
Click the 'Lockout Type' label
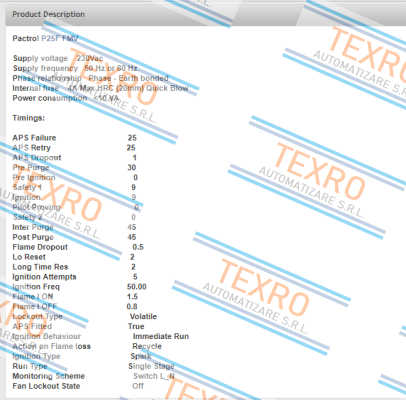click(38, 317)
